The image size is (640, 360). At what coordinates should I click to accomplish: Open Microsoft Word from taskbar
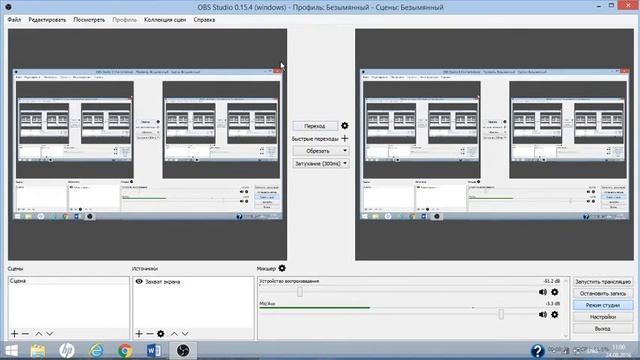tap(154, 351)
